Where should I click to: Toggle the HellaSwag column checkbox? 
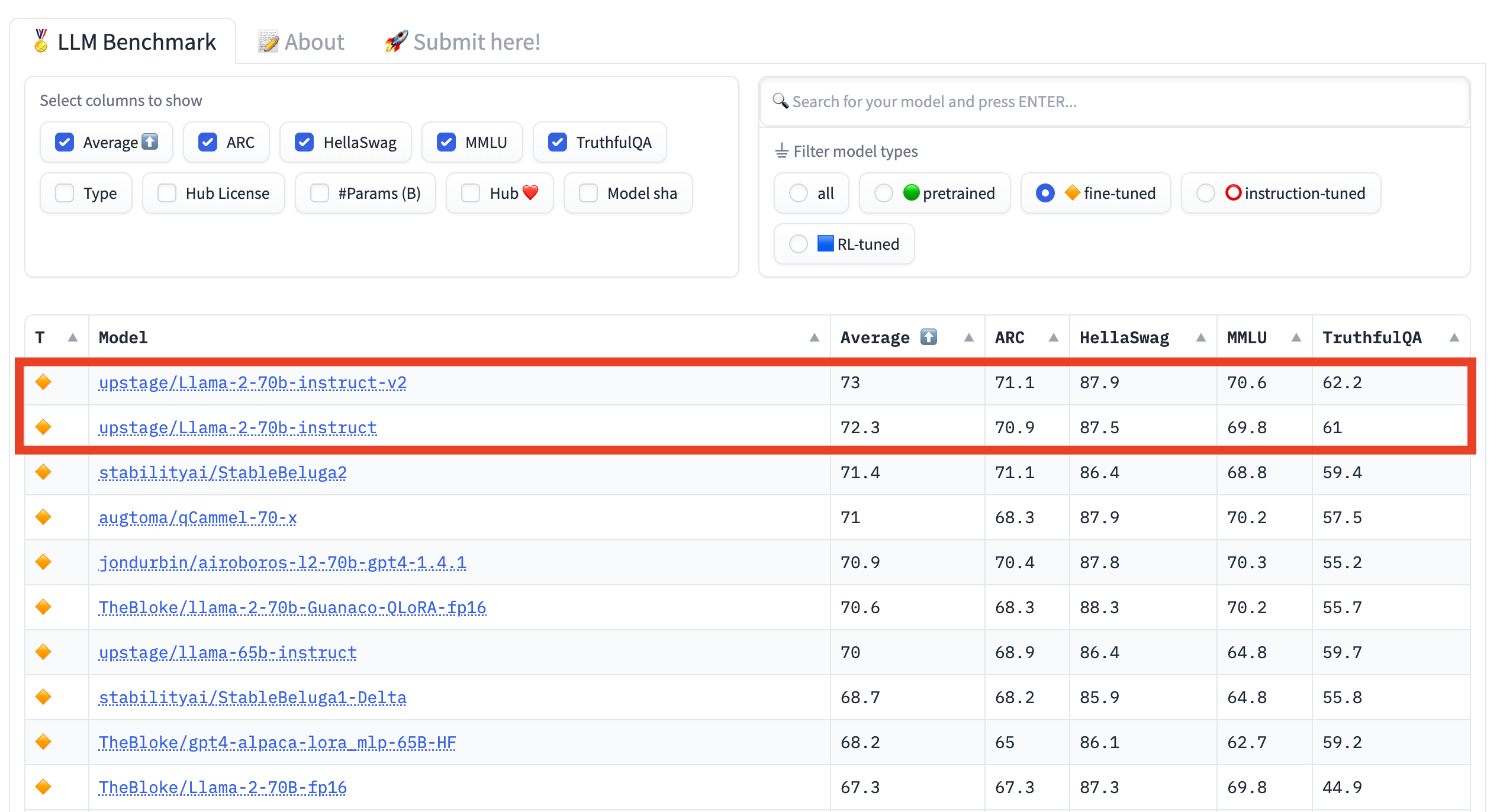click(x=304, y=142)
